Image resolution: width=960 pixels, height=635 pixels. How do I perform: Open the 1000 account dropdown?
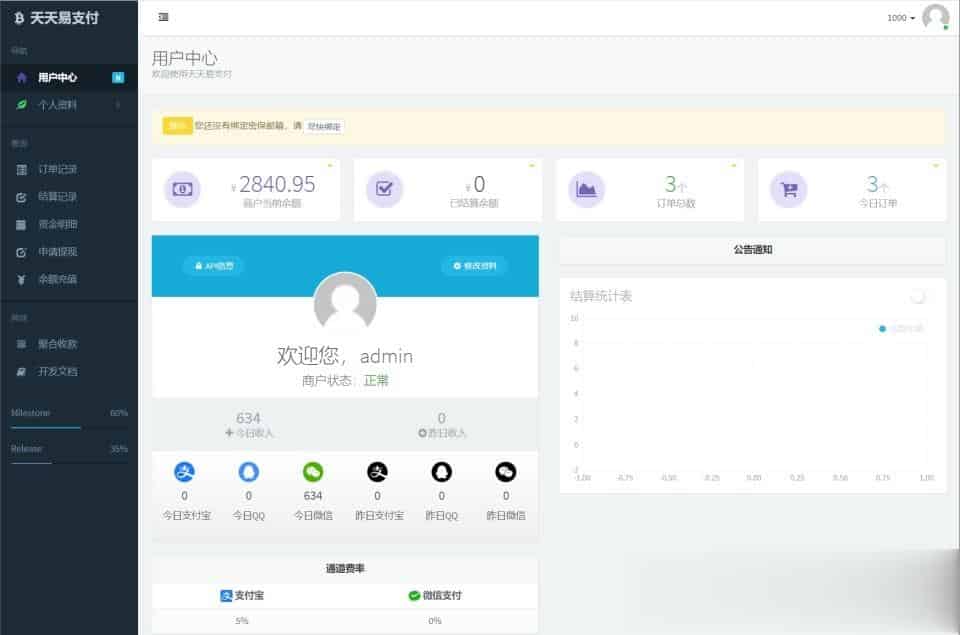(x=901, y=18)
